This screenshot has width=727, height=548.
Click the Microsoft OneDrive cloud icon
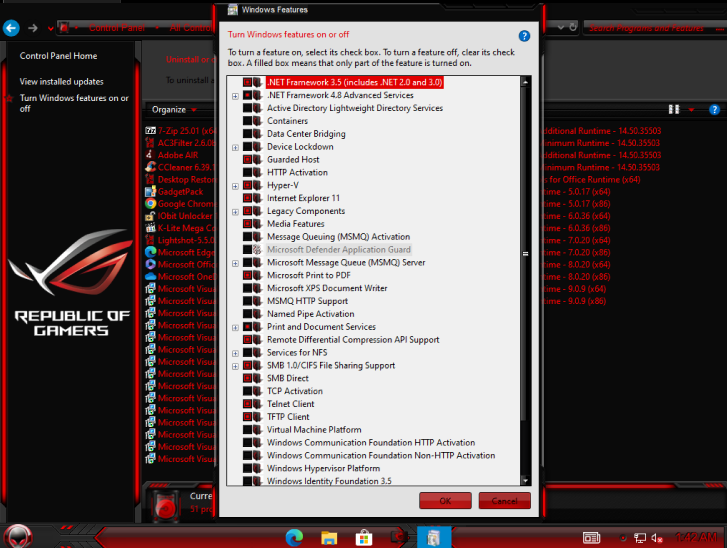pyautogui.click(x=150, y=276)
